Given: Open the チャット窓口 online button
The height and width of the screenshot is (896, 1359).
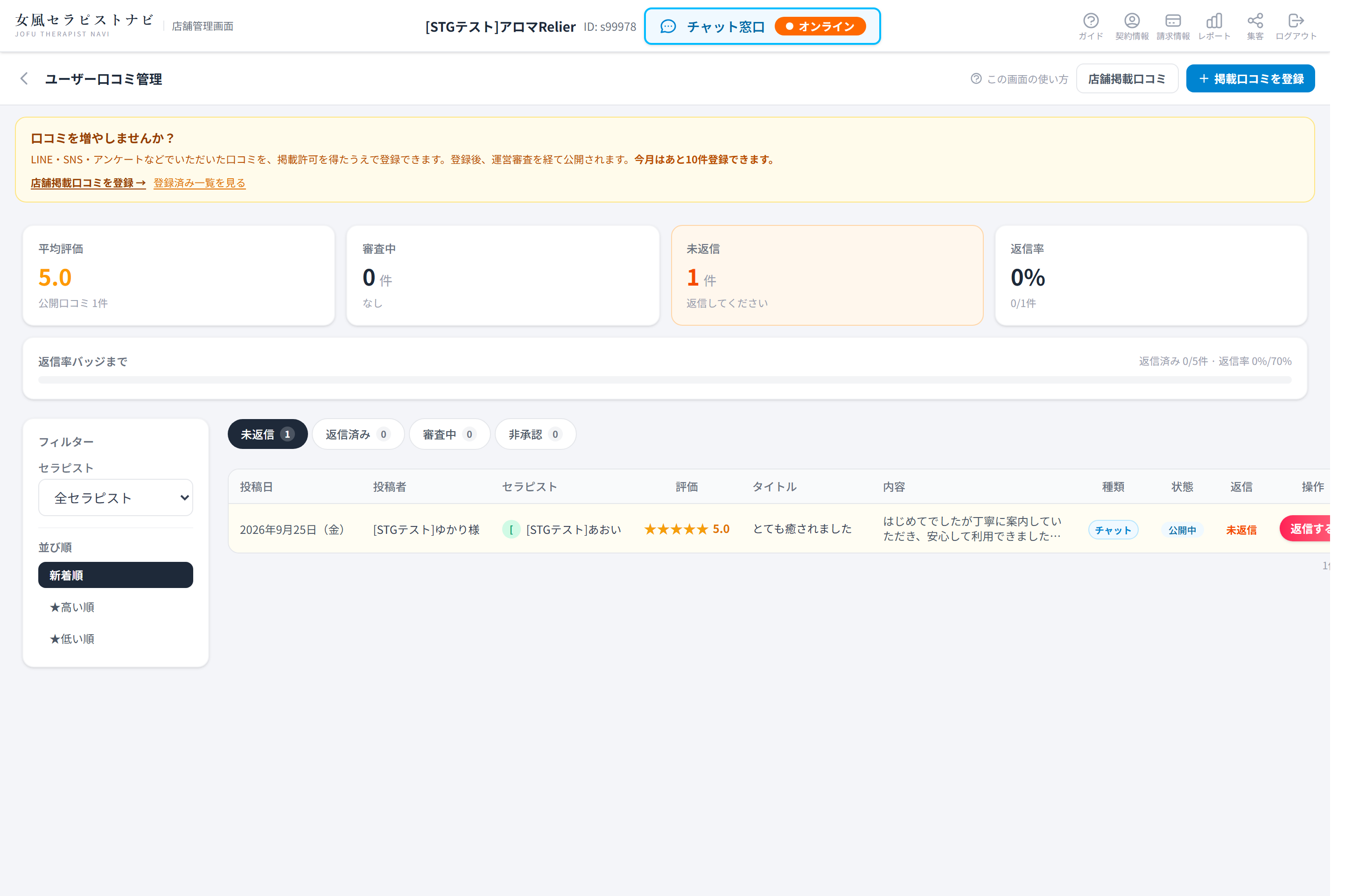Looking at the screenshot, I should click(x=763, y=26).
